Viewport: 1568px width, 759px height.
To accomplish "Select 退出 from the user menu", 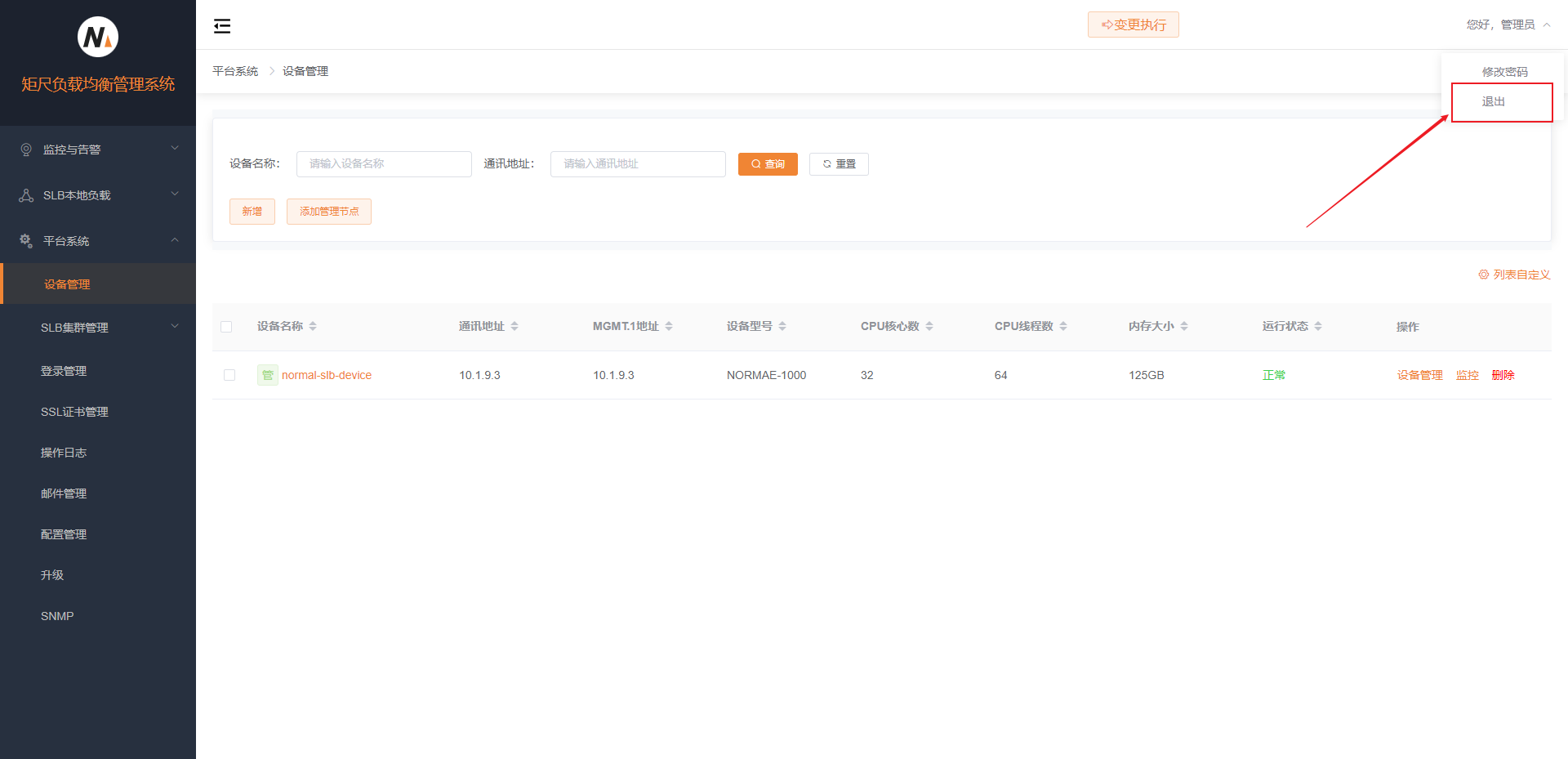I will pyautogui.click(x=1494, y=102).
